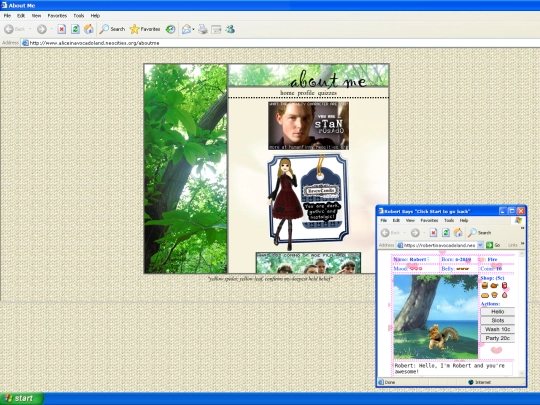Open the History icon in main toolbar
The image size is (540, 405).
170,29
